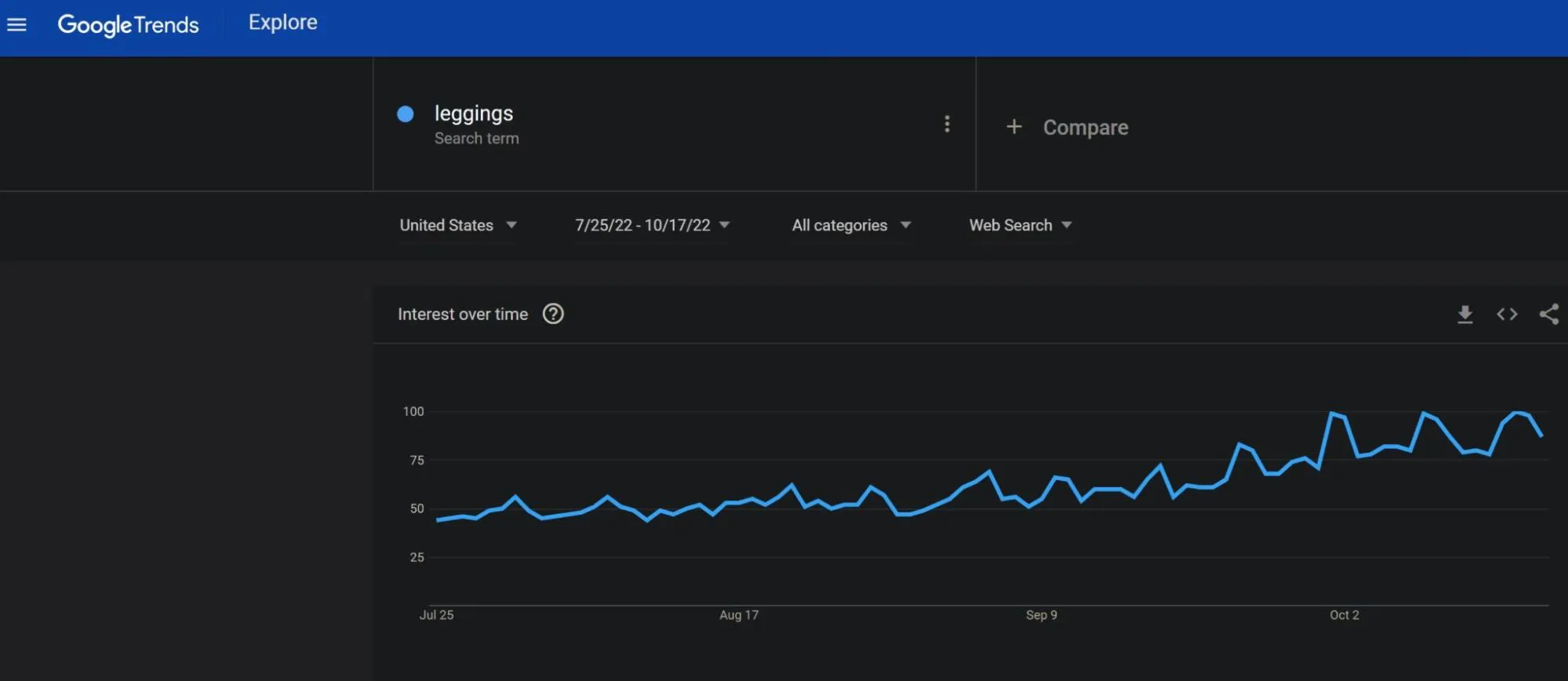
Task: Click the 75 y-axis label
Action: (x=417, y=460)
